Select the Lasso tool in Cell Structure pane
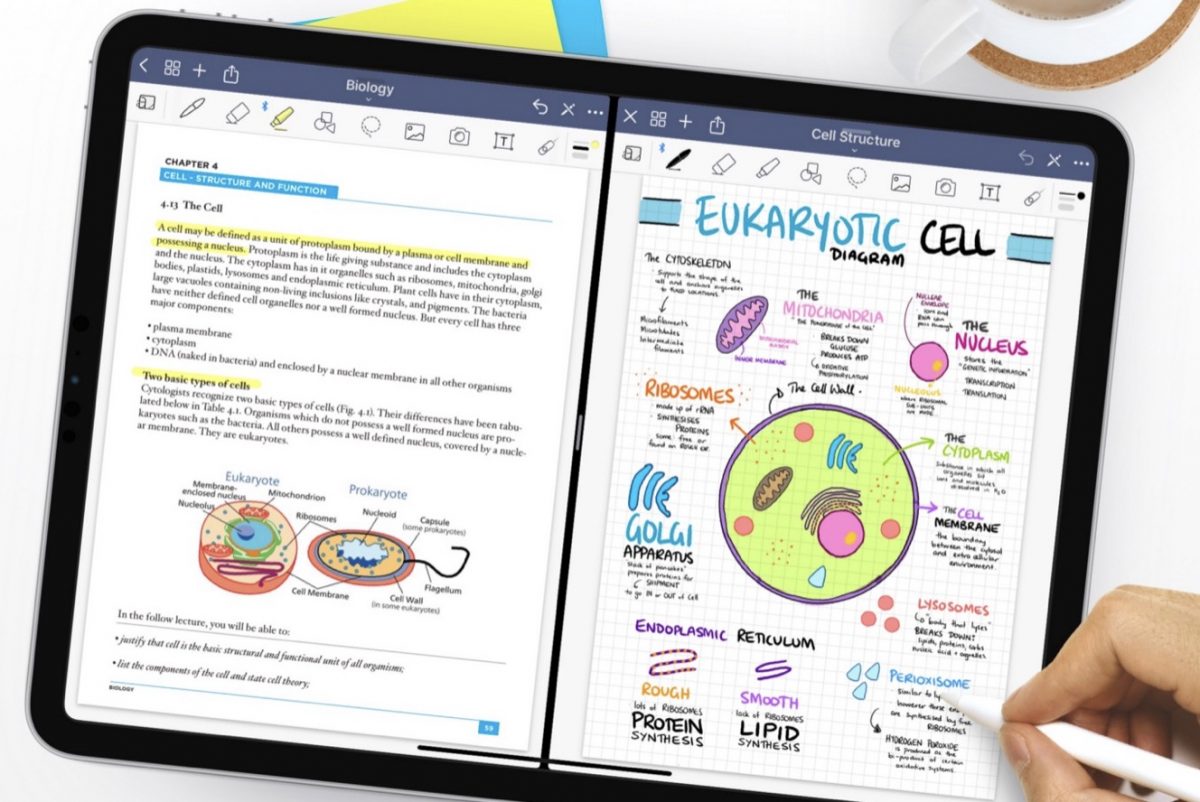1200x802 pixels. (x=857, y=176)
